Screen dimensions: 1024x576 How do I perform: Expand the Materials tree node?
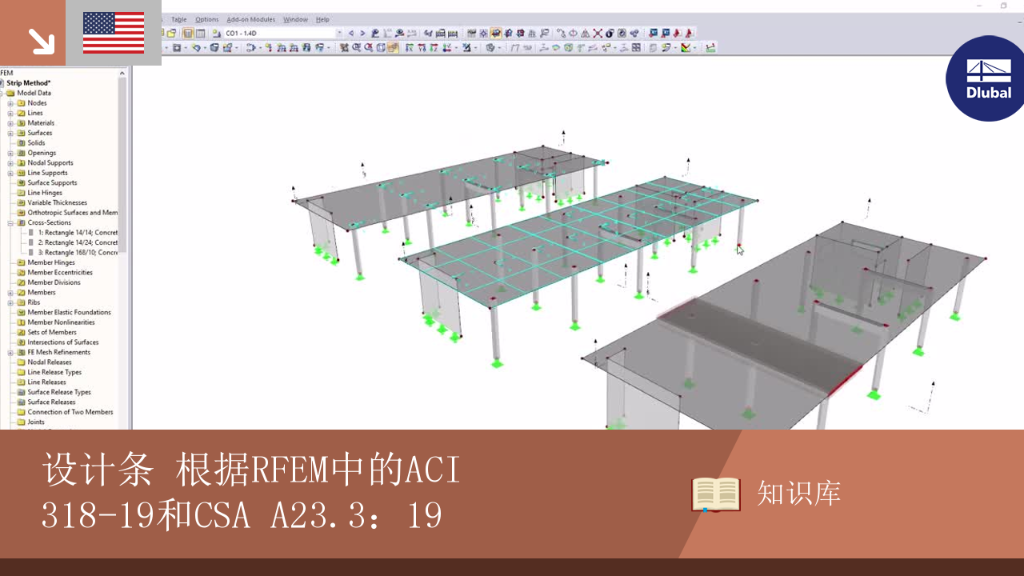pos(10,123)
